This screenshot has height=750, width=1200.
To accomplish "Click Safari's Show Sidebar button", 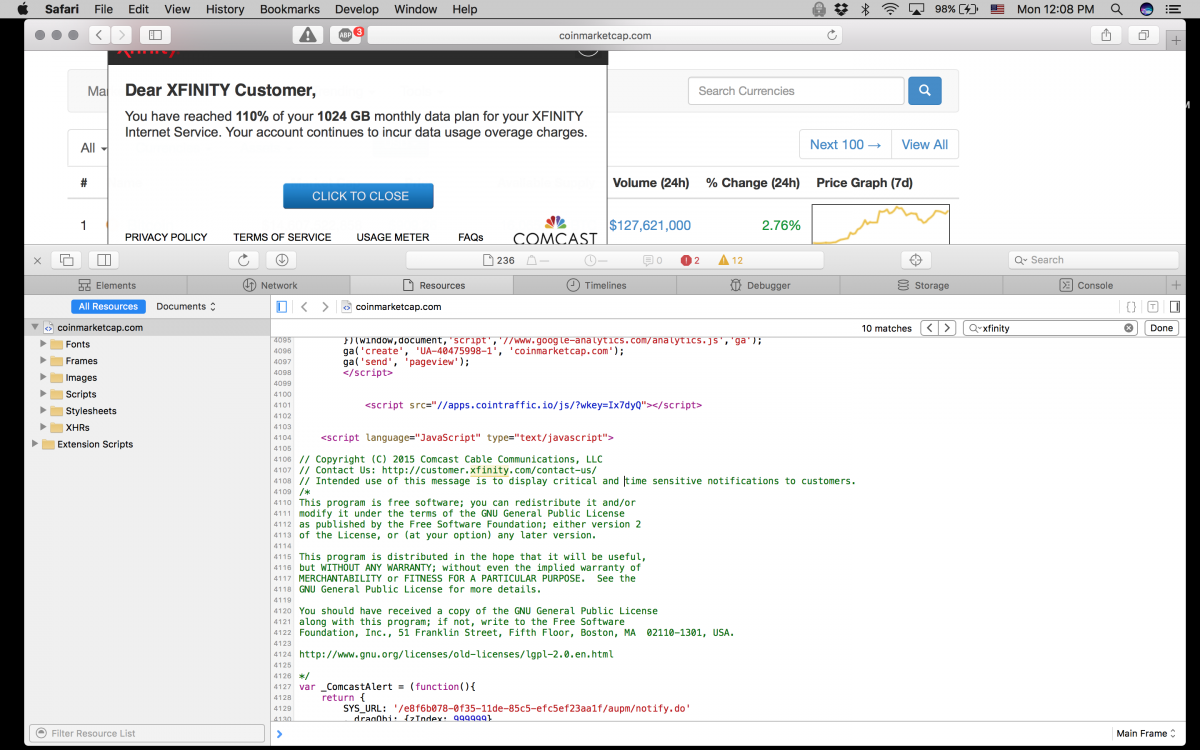I will [x=155, y=35].
